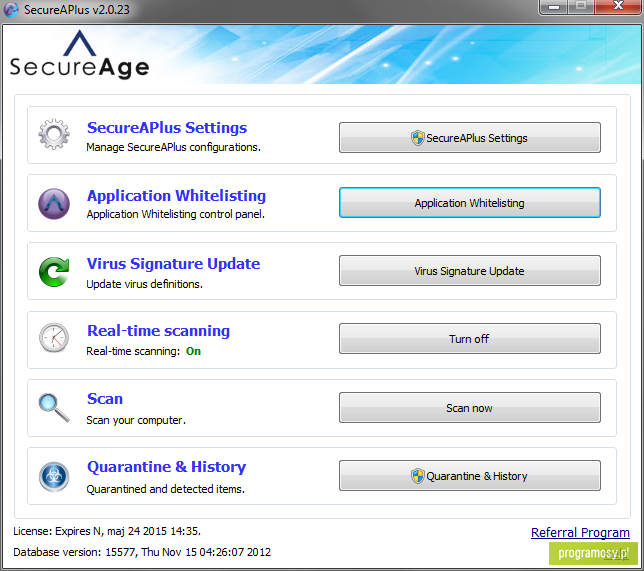644x571 pixels.
Task: Click 'Quarantined and detected items.' description
Action: pos(165,489)
